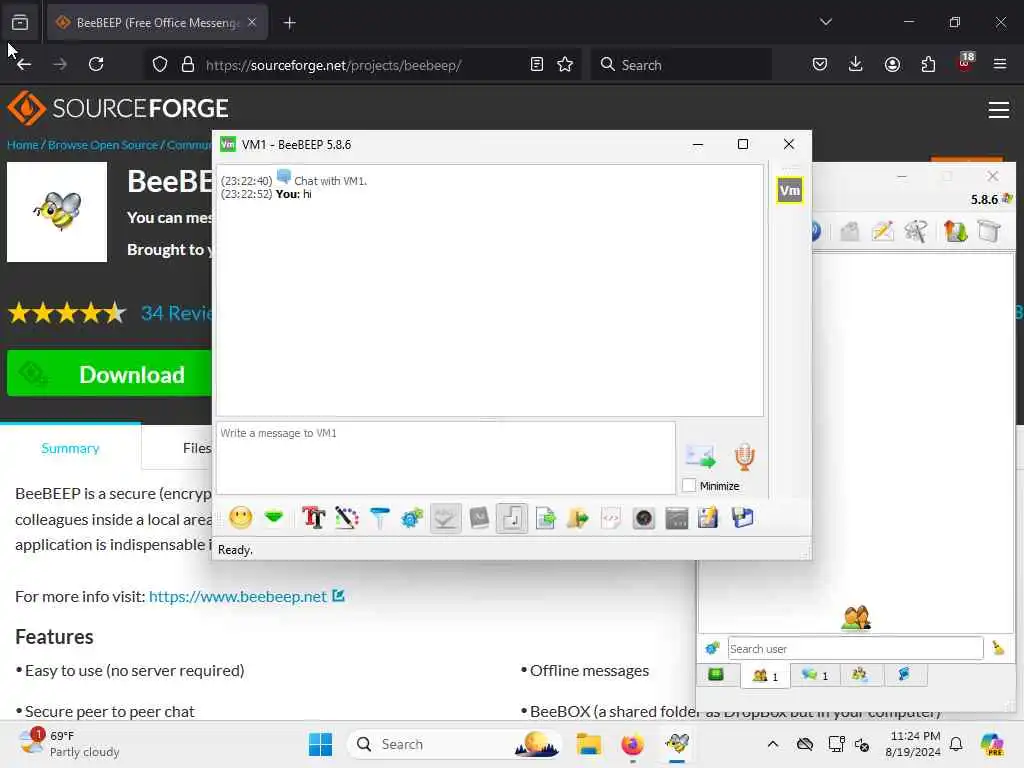Switch to the Summary tab on SourceForge
This screenshot has width=1024, height=768.
70,448
